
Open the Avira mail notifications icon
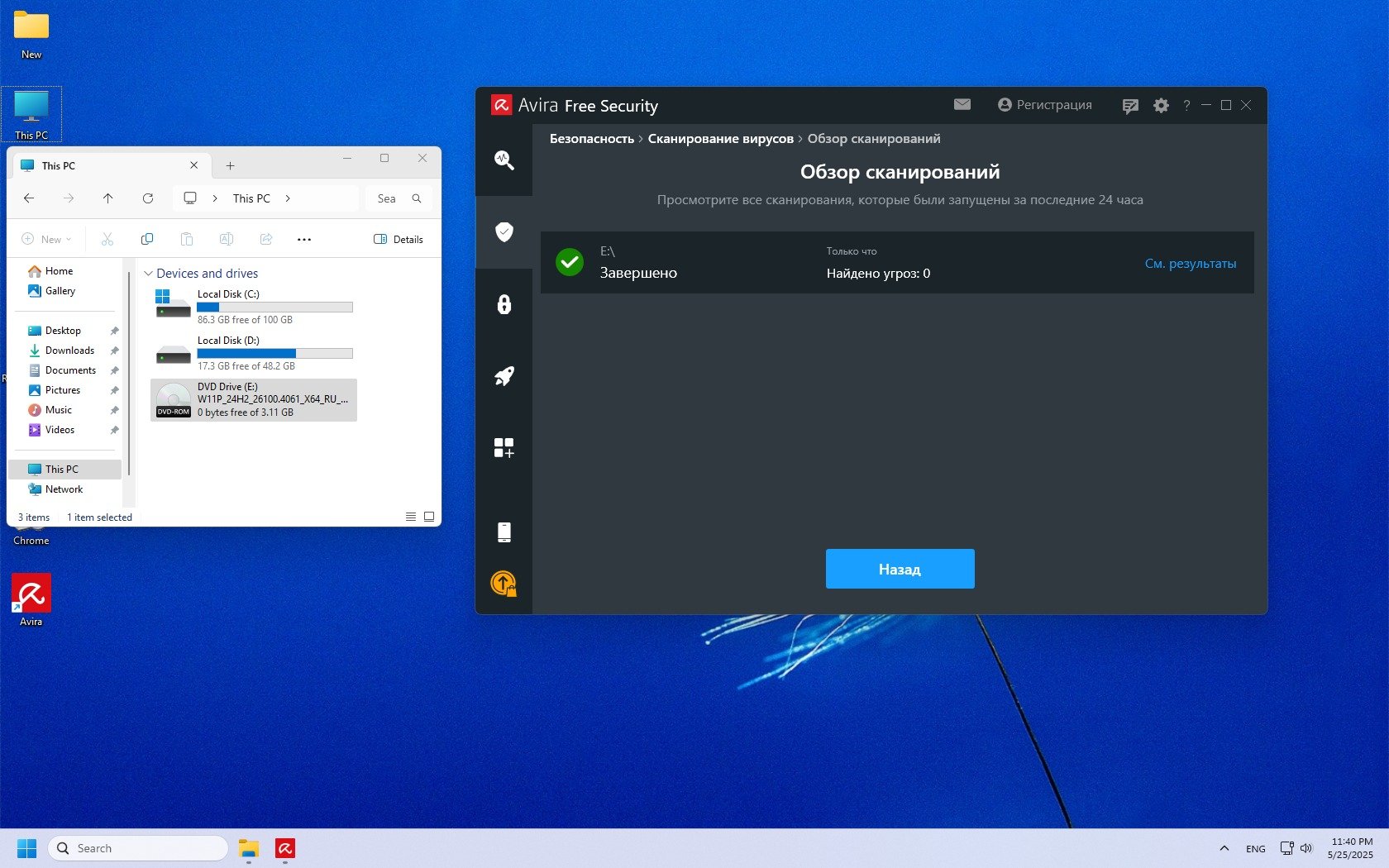962,105
